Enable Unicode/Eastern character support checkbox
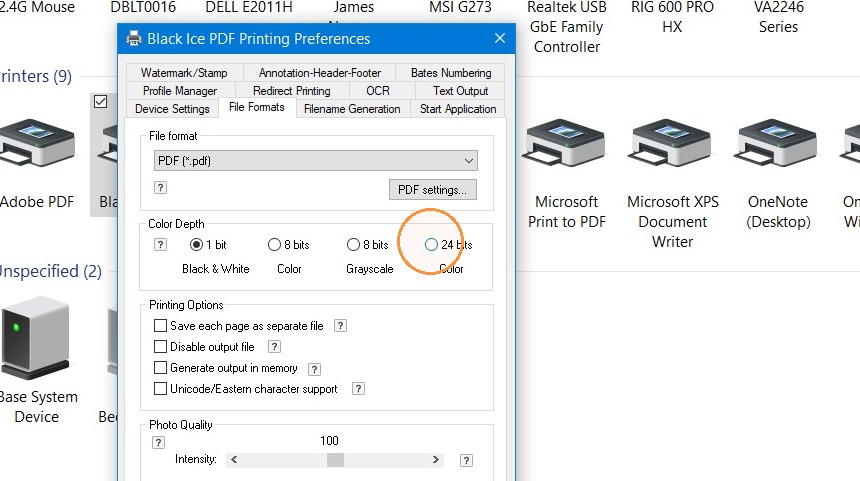The width and height of the screenshot is (860, 481). point(160,389)
